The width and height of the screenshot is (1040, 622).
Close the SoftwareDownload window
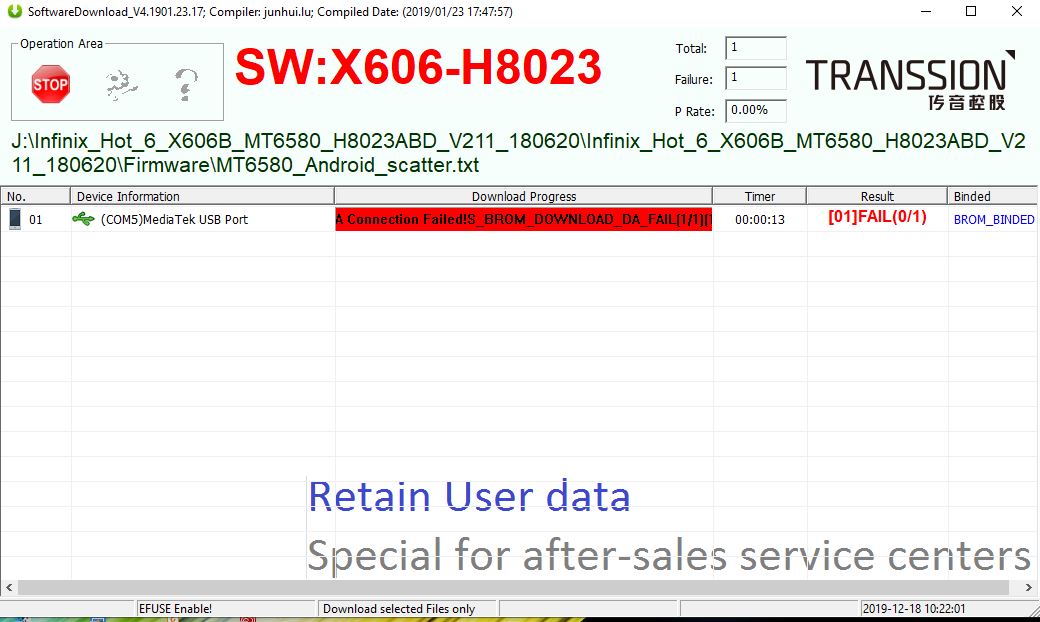[x=1016, y=11]
